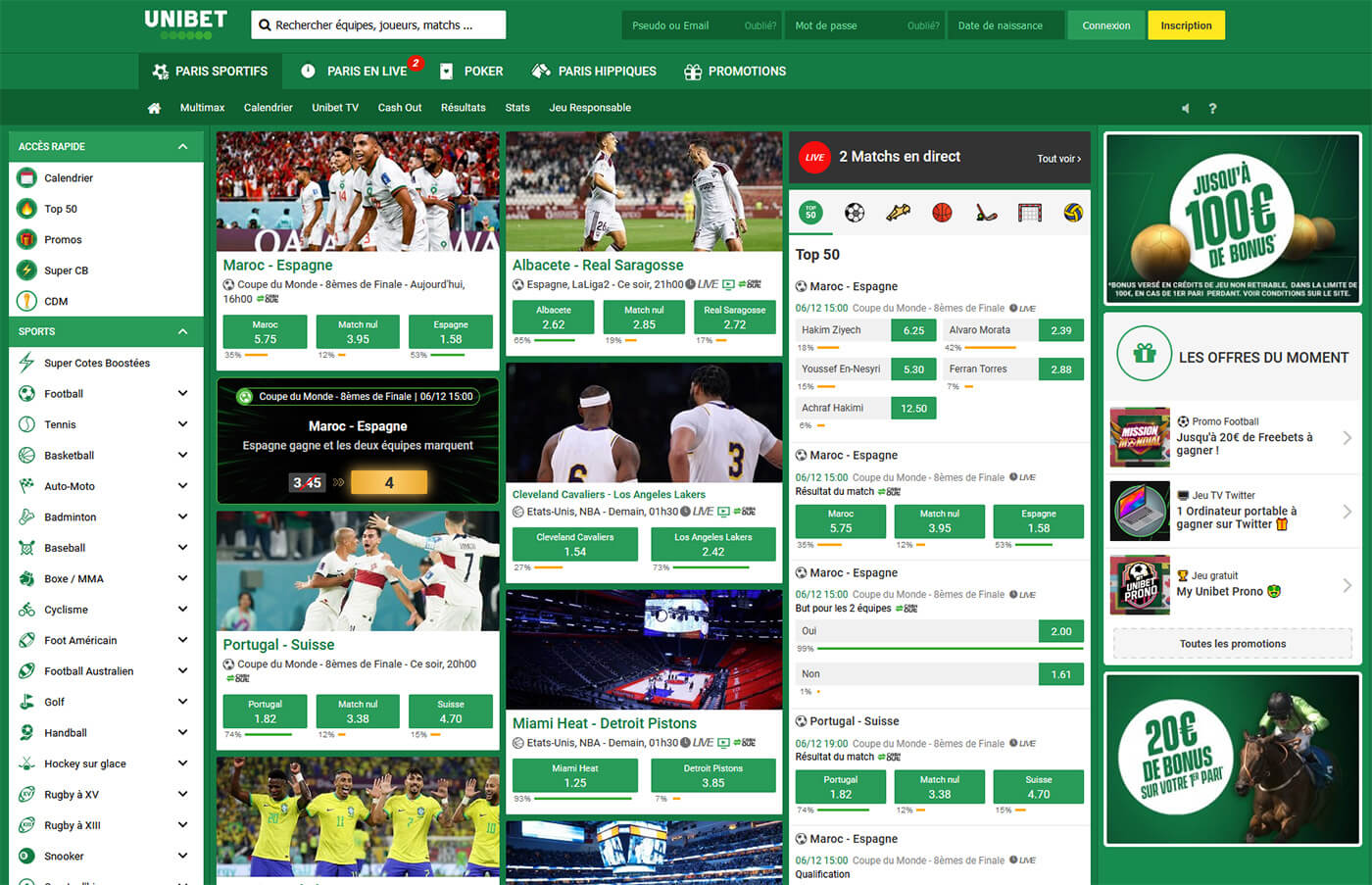Expand the Football sport category
Image resolution: width=1372 pixels, height=885 pixels.
(x=182, y=393)
